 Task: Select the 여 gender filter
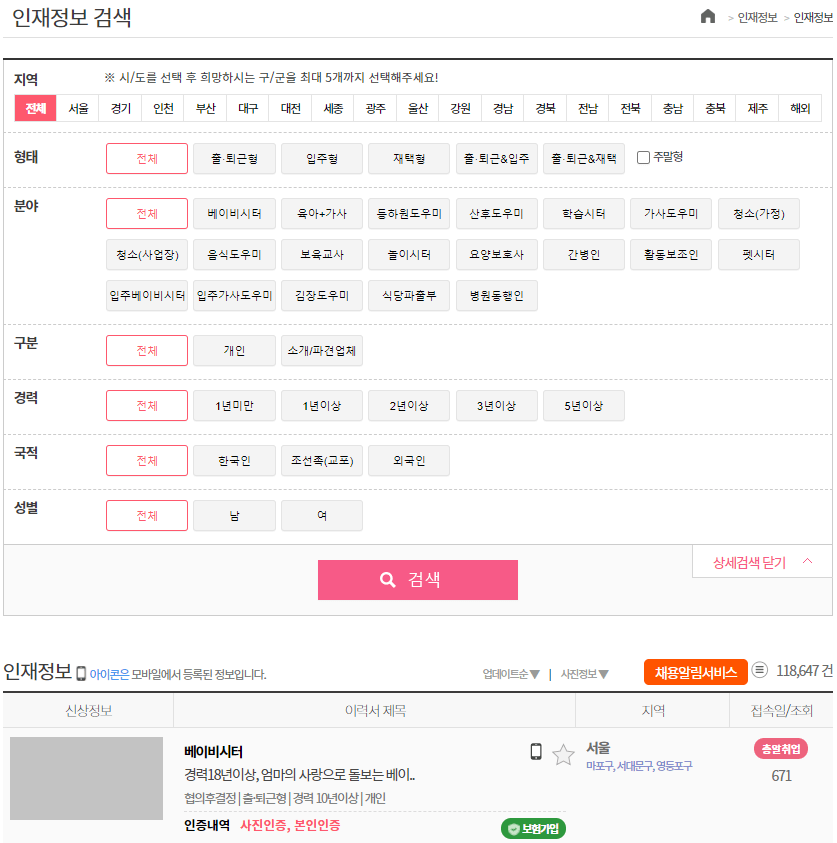click(321, 515)
